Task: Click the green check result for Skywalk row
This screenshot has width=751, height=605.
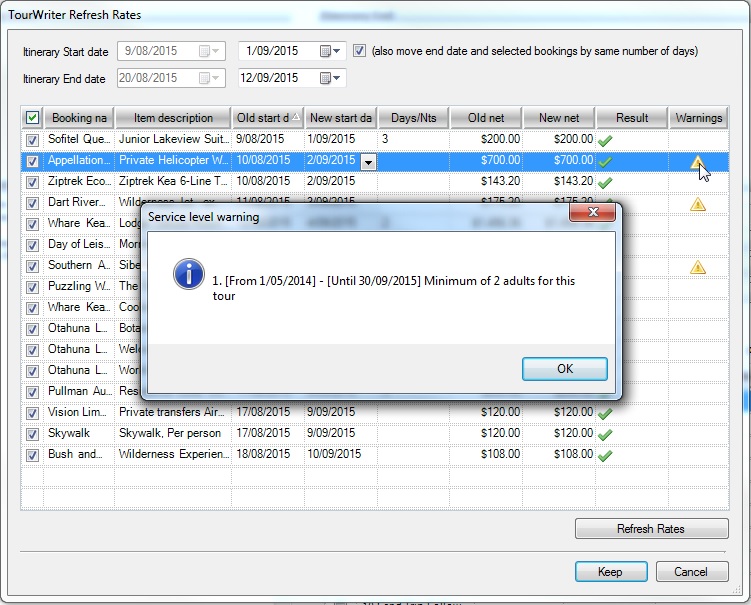Action: click(604, 434)
